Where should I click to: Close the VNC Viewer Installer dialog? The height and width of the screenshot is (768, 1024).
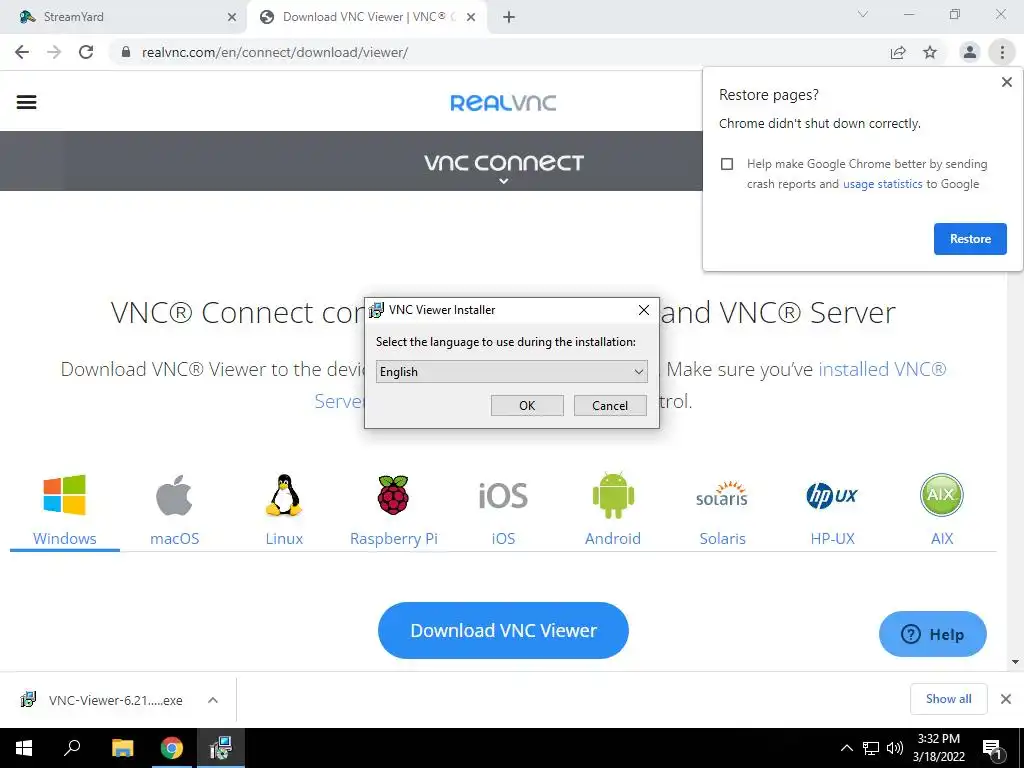click(644, 310)
